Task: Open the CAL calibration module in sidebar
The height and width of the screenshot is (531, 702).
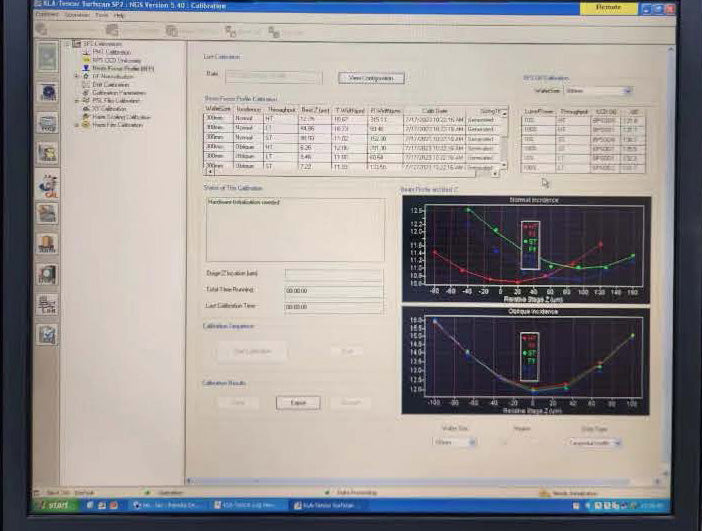Action: click(47, 184)
